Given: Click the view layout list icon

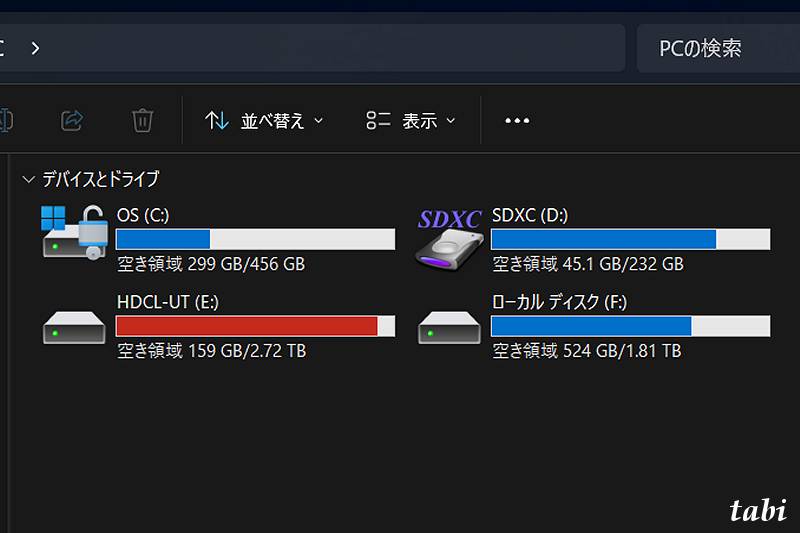Looking at the screenshot, I should coord(378,121).
